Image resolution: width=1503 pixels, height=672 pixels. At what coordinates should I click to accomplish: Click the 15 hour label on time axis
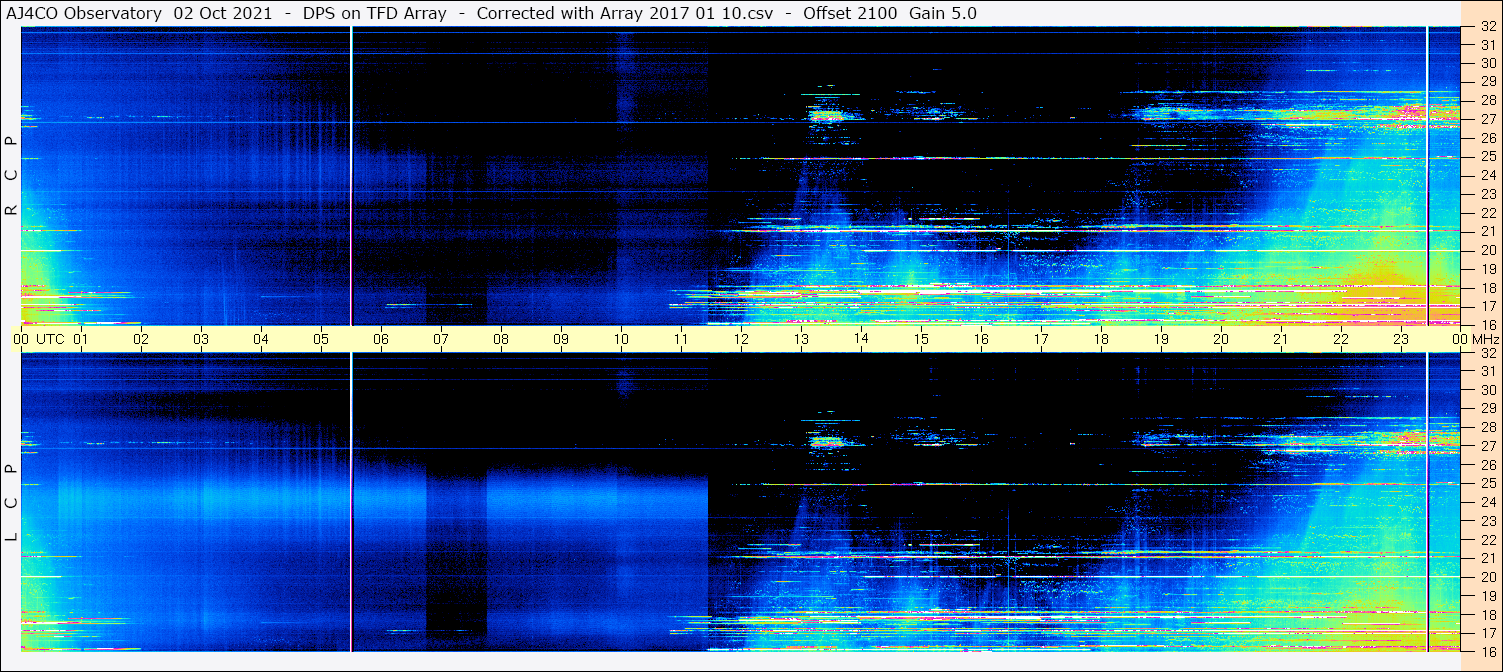click(x=921, y=339)
